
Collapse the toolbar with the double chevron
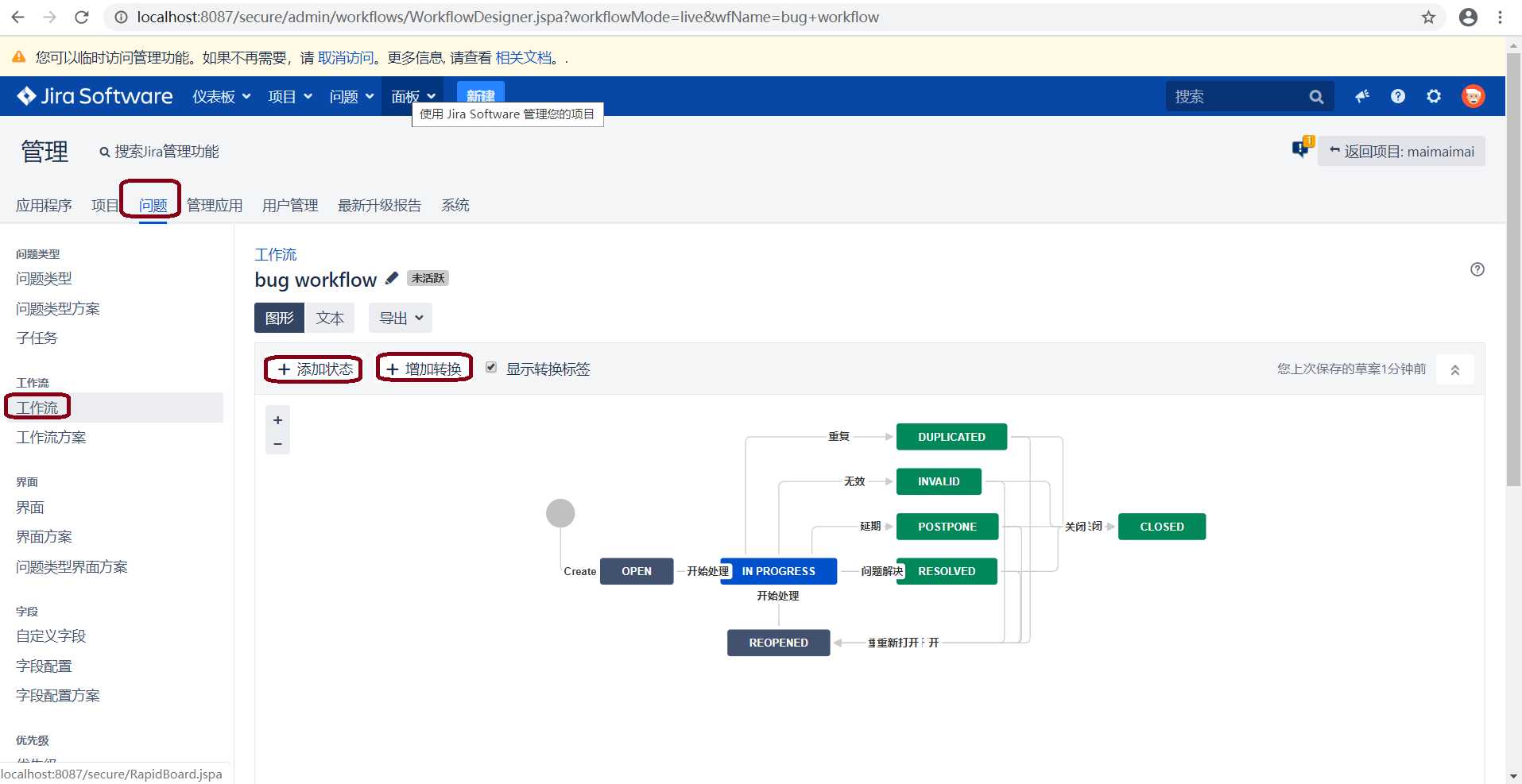click(1454, 369)
